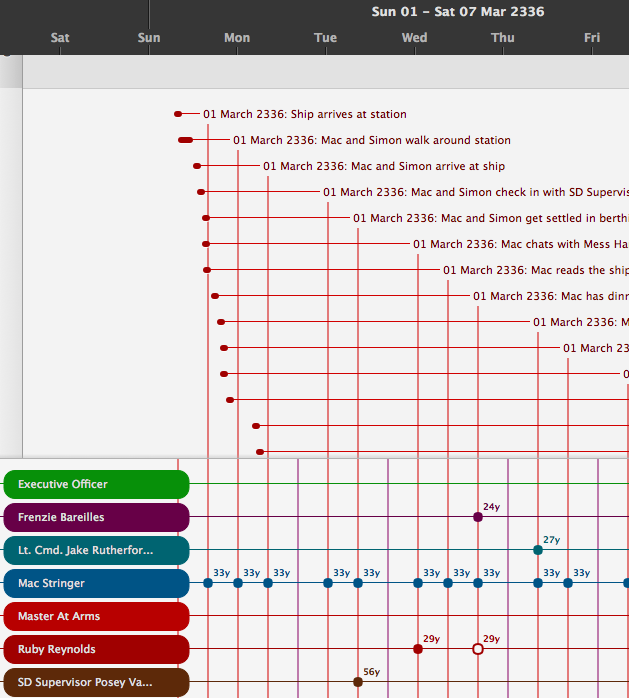The height and width of the screenshot is (698, 629).
Task: Select the Frenzie Bareilles entity label
Action: [x=96, y=517]
